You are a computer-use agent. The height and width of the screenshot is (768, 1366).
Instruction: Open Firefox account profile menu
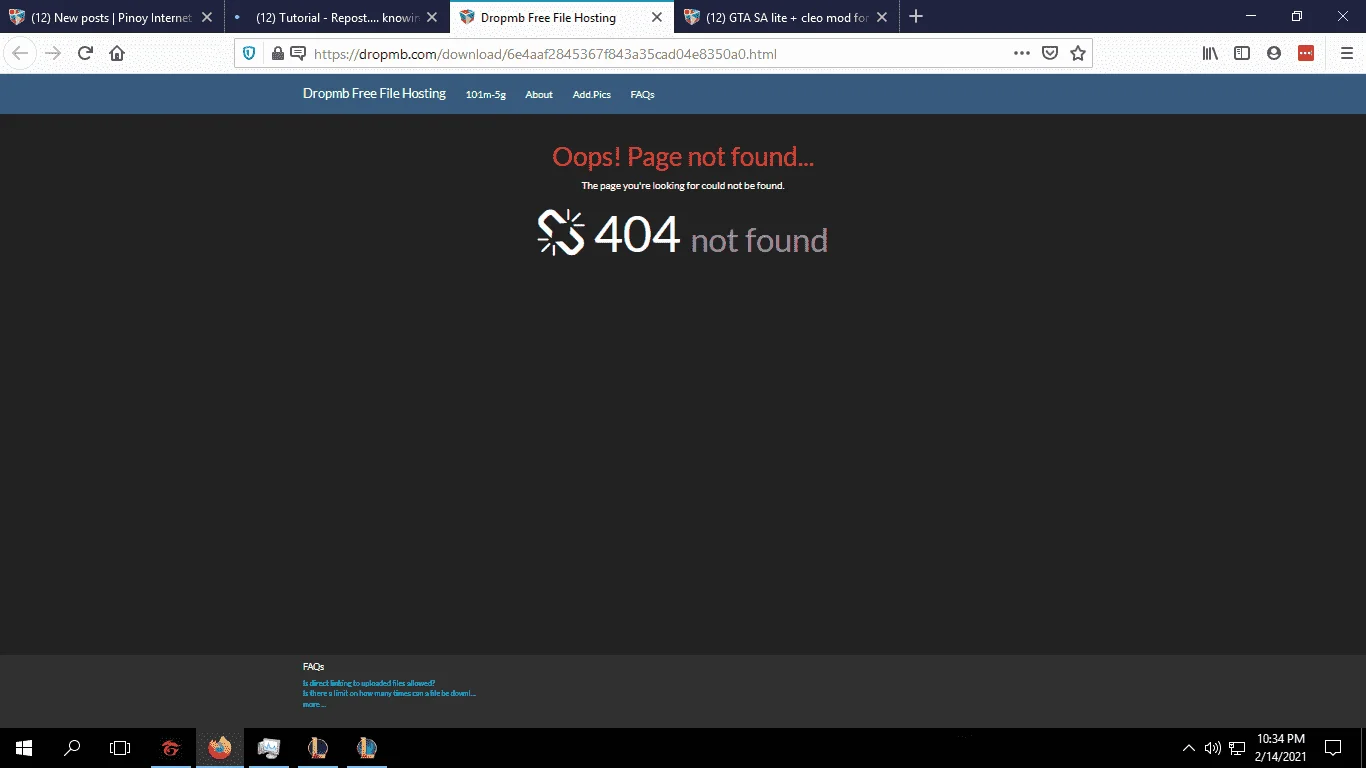pyautogui.click(x=1274, y=54)
